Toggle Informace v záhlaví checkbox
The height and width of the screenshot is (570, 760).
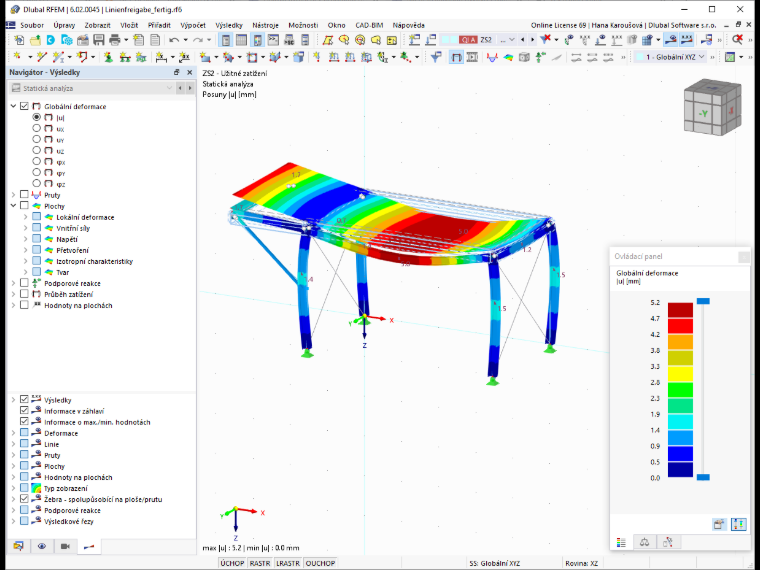[x=24, y=410]
